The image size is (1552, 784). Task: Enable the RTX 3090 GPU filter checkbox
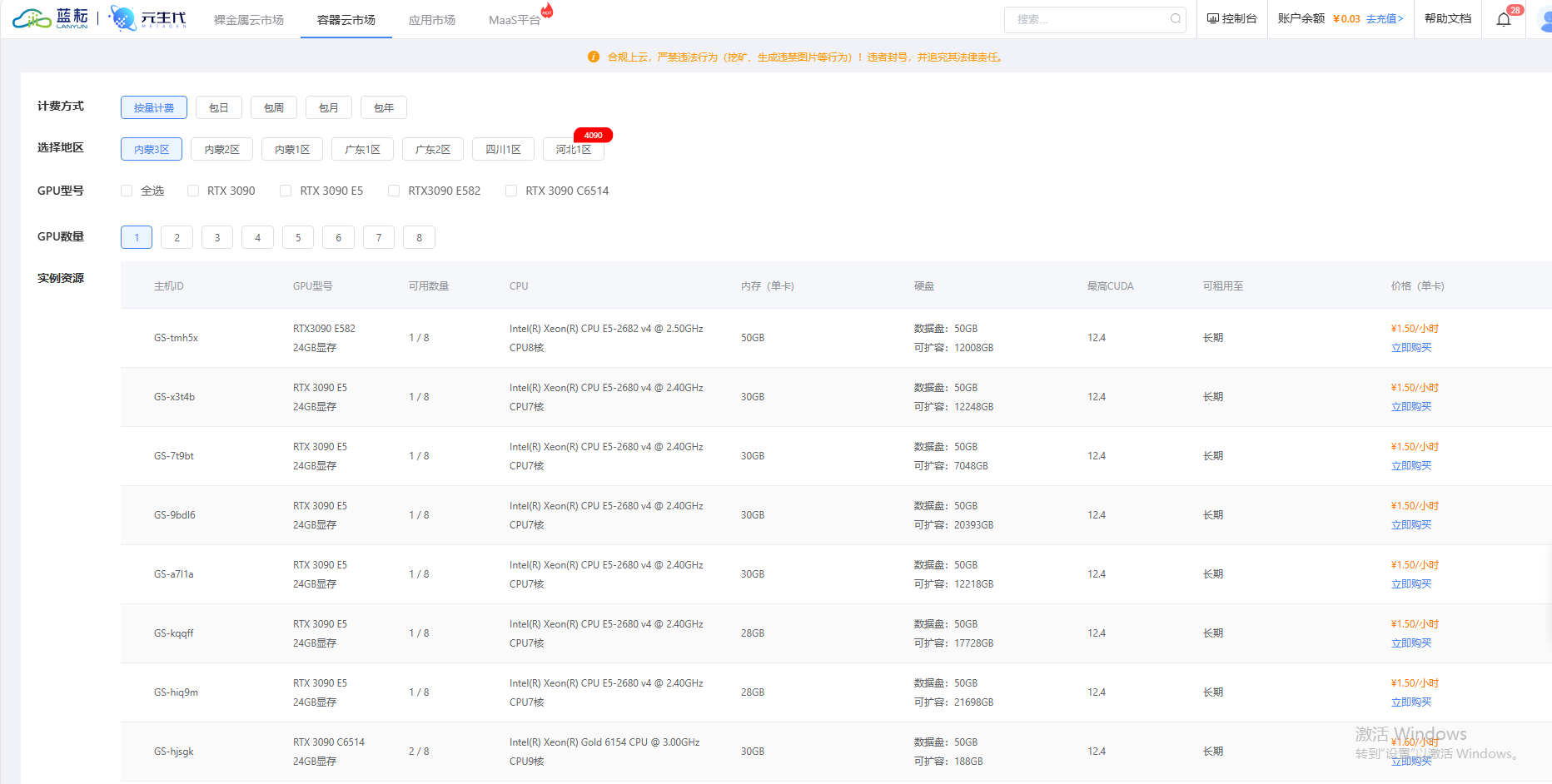pyautogui.click(x=193, y=191)
